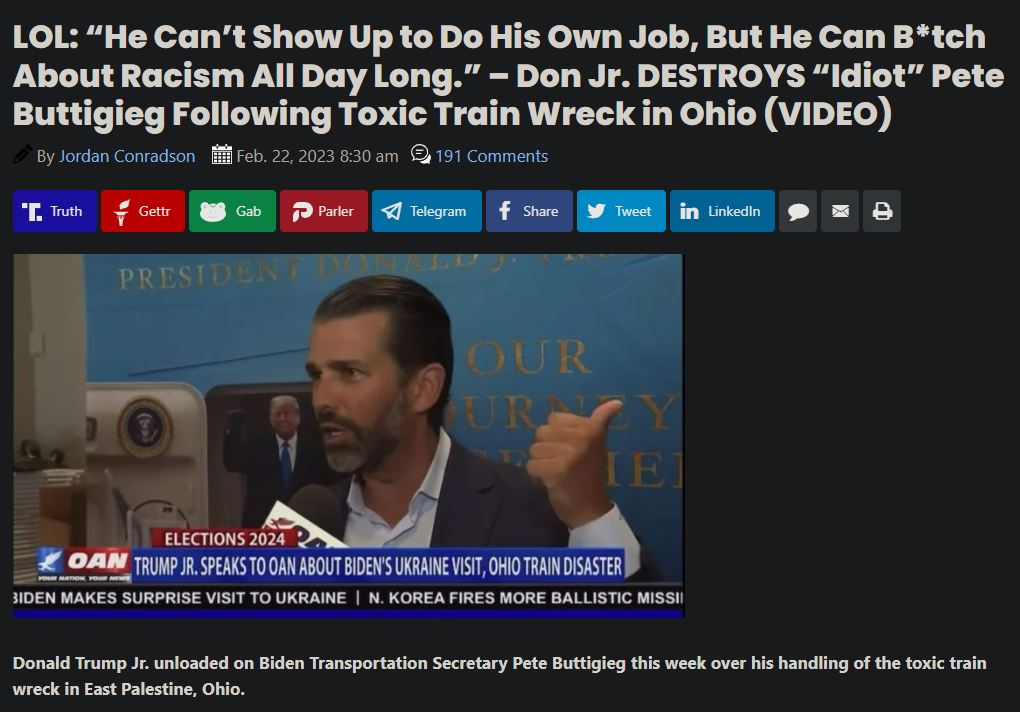
Task: Click the calendar icon beside the date
Action: (x=222, y=155)
